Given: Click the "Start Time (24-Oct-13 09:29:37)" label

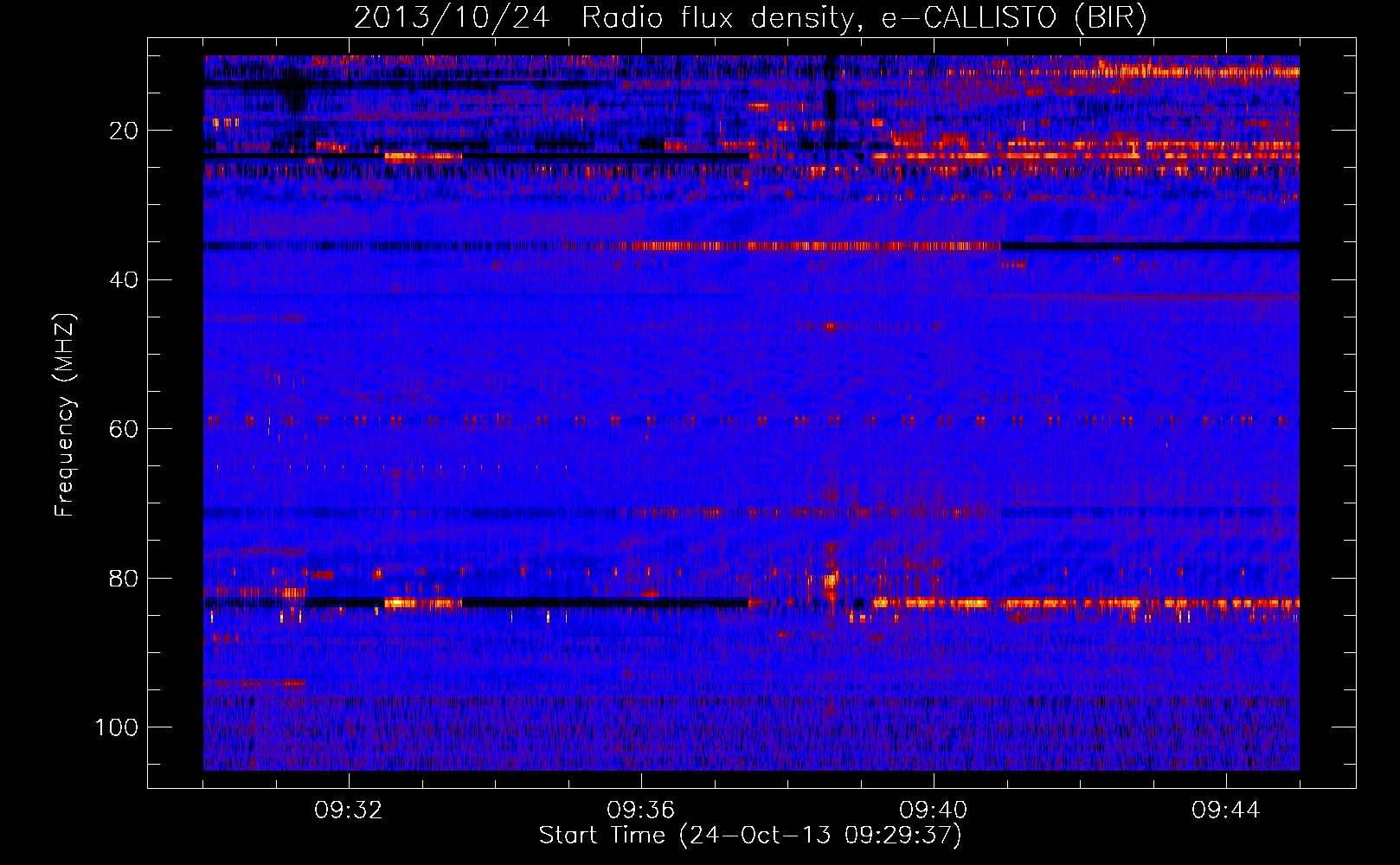Looking at the screenshot, I should click(x=750, y=836).
